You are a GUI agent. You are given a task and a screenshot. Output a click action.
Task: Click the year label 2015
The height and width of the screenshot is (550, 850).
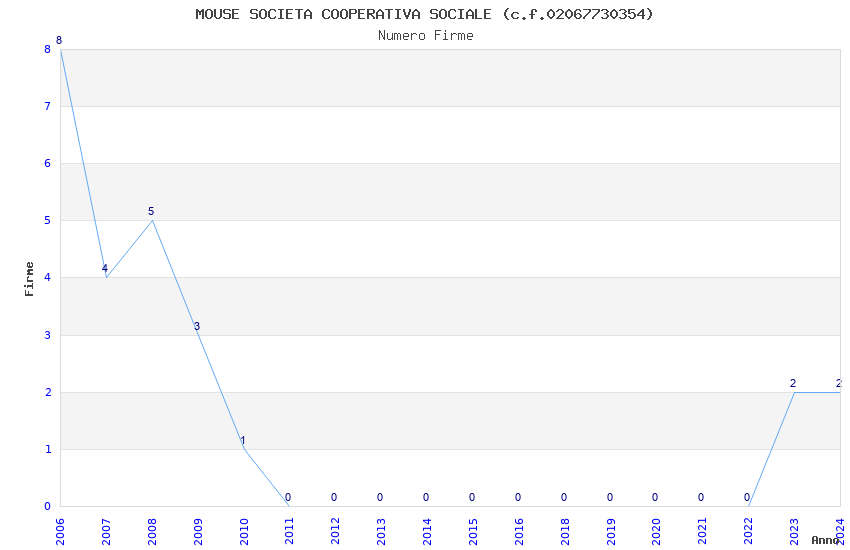point(473,531)
